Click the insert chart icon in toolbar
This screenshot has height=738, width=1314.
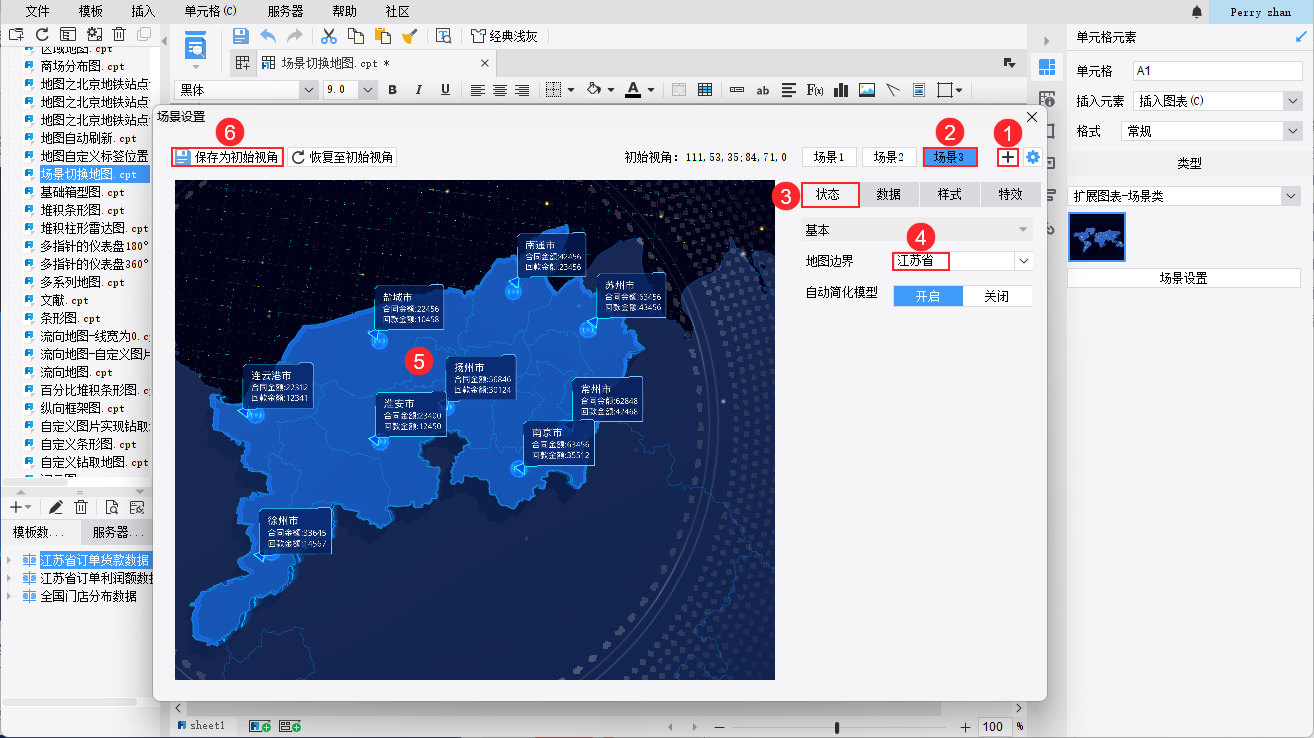(841, 90)
